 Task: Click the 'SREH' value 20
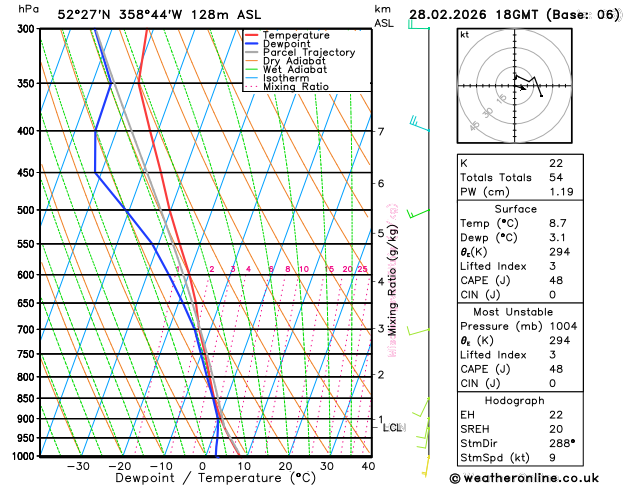pyautogui.click(x=556, y=429)
